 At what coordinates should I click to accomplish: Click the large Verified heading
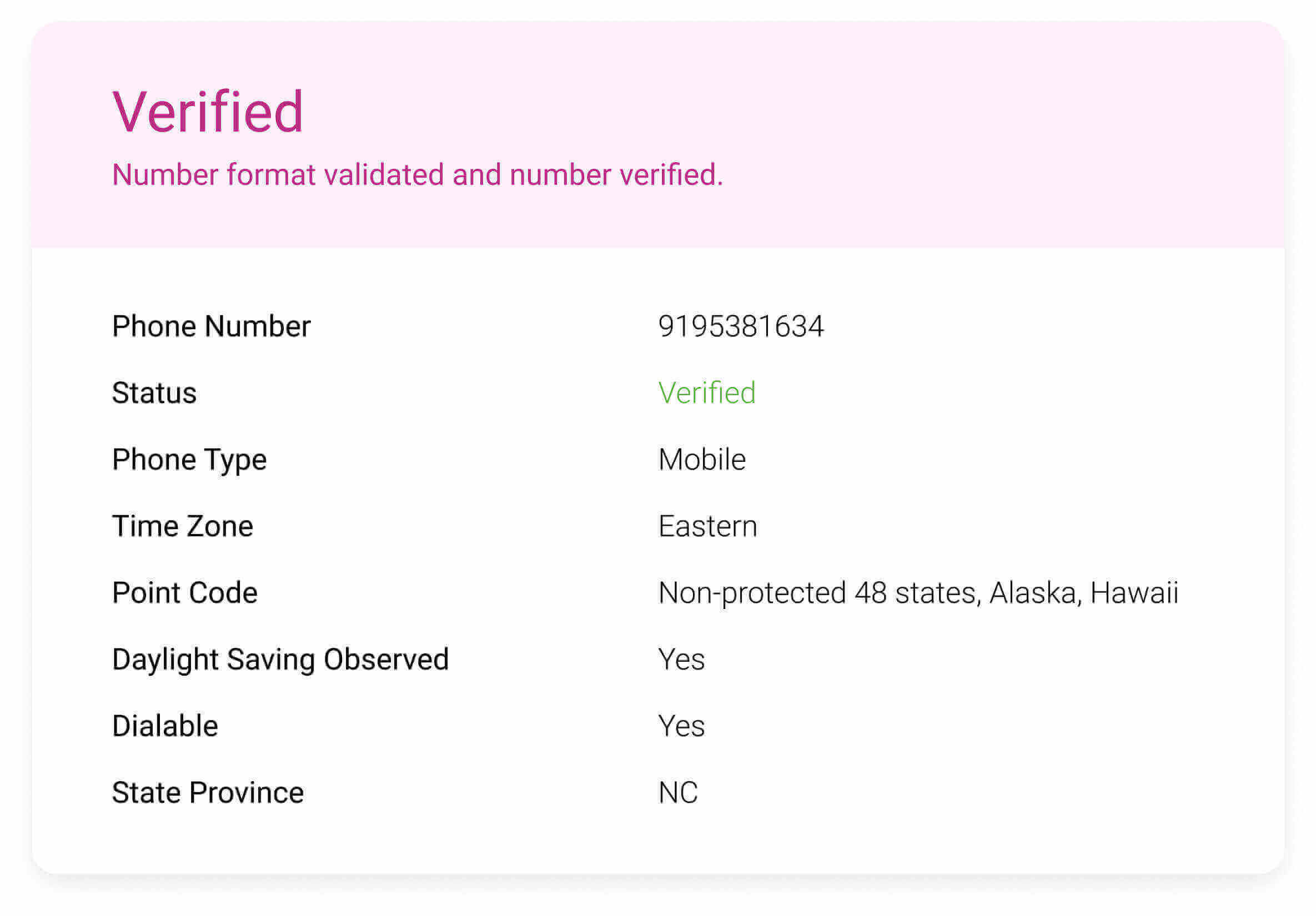(x=208, y=112)
